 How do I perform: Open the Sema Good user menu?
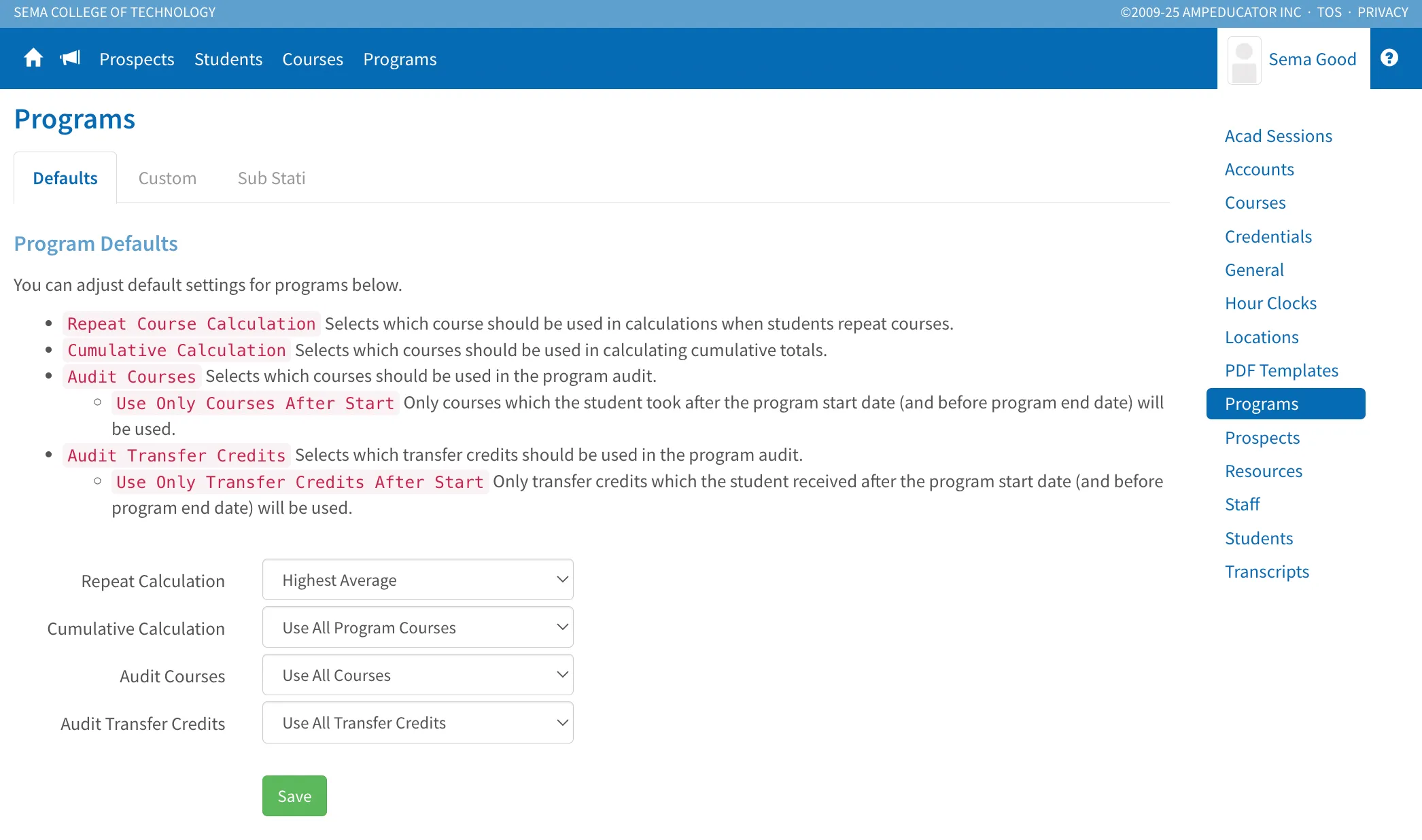[x=1294, y=59]
